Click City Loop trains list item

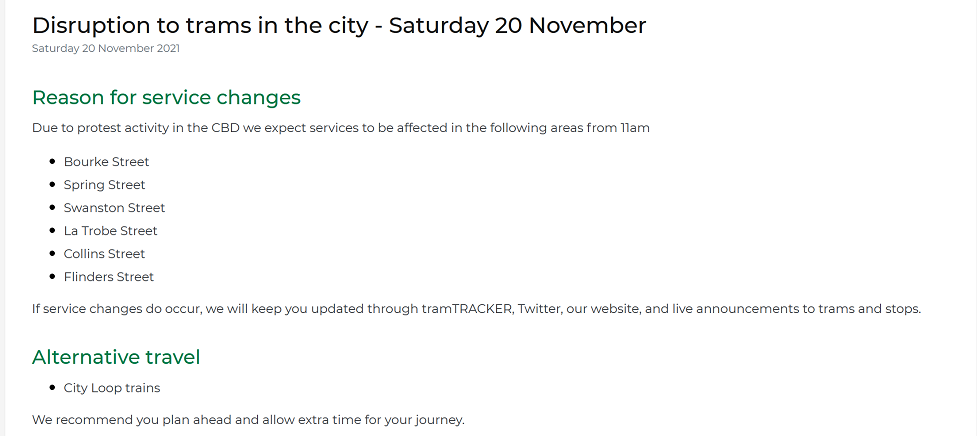112,388
